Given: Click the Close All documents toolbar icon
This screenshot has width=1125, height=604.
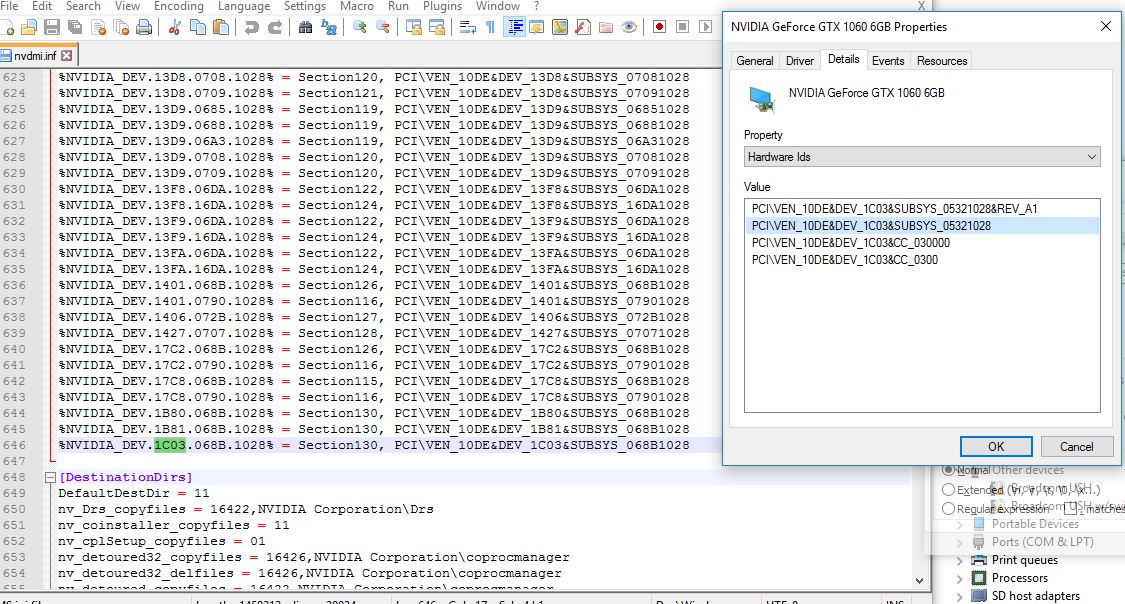Looking at the screenshot, I should pyautogui.click(x=121, y=27).
